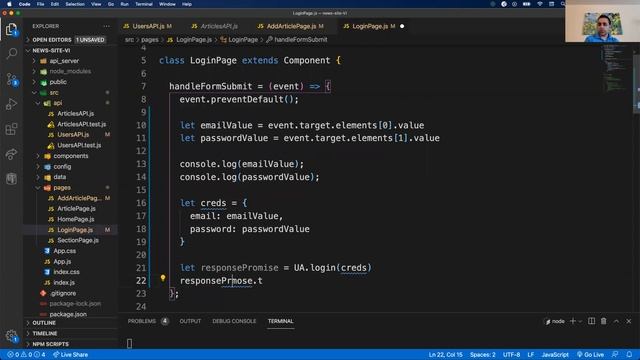Open Explorer more actions ellipsis

107,26
